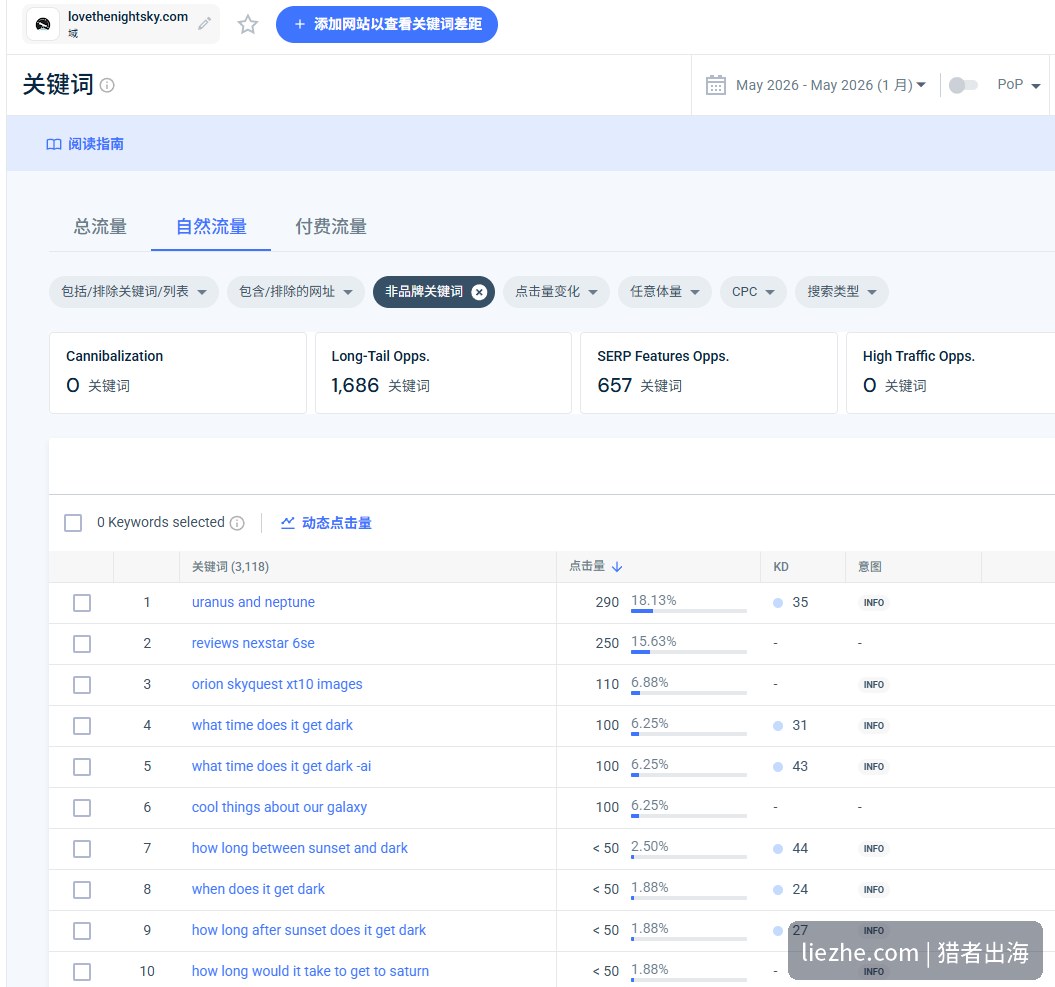This screenshot has height=987, width=1055.
Task: Click the KD dot on row 5, KD 43
Action: tap(778, 767)
